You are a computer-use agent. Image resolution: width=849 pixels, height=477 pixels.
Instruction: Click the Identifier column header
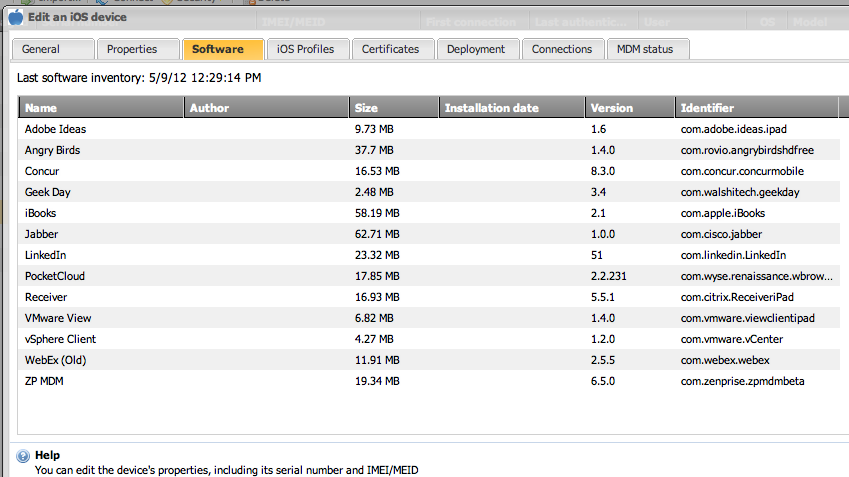(755, 108)
